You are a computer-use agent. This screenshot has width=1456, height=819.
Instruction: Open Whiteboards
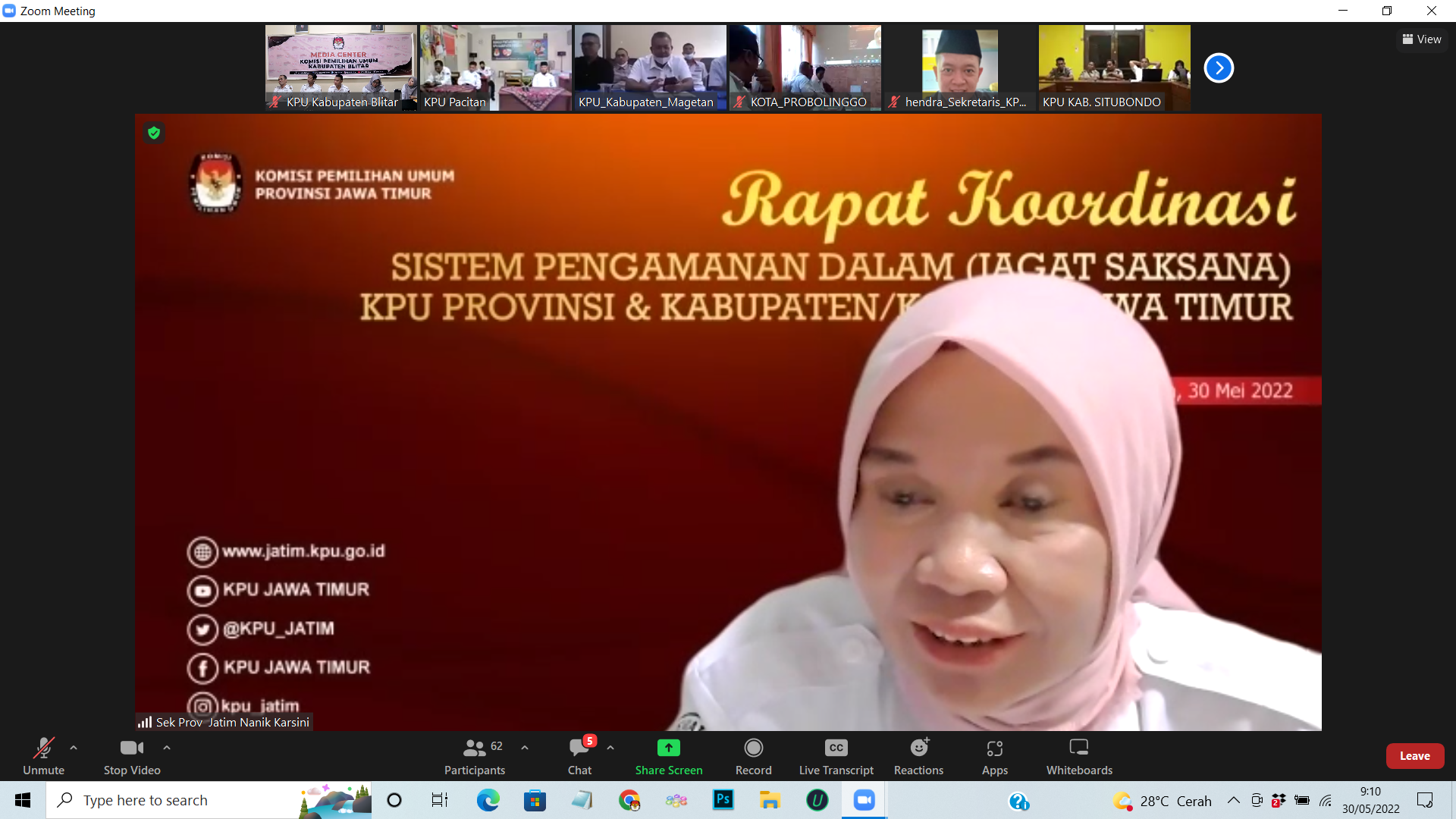coord(1079,755)
